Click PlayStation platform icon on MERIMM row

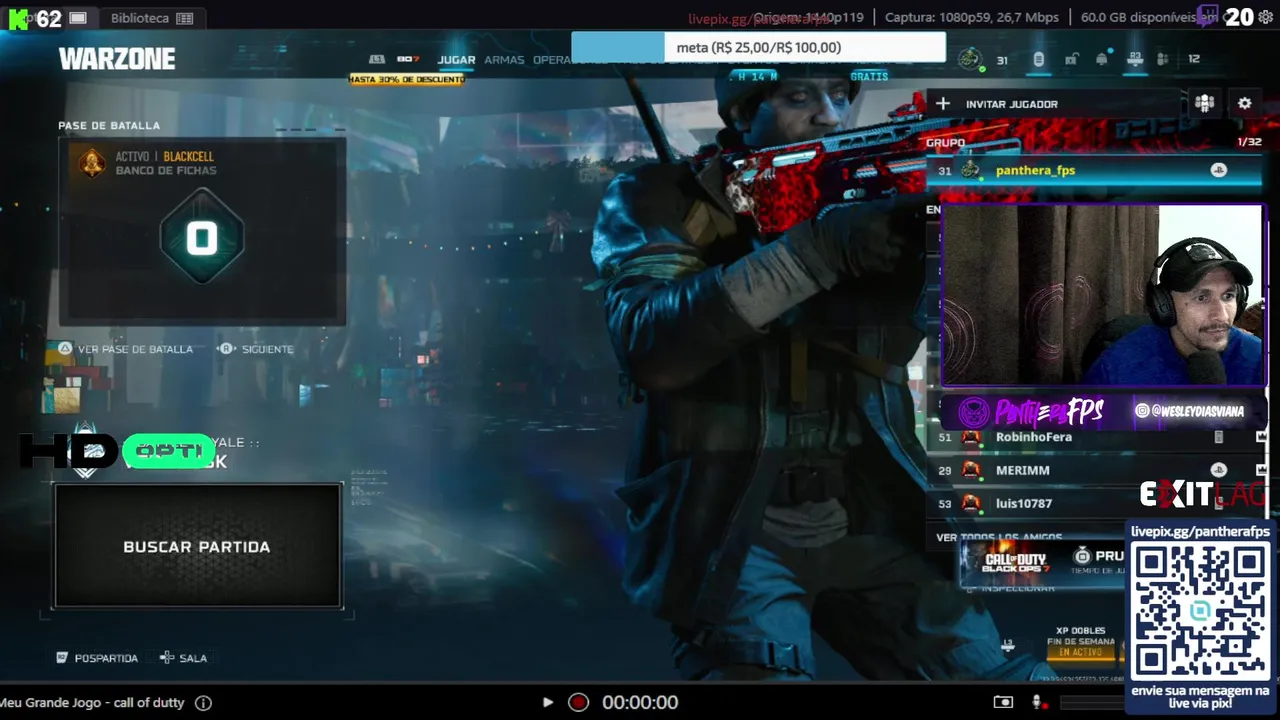[1218, 470]
